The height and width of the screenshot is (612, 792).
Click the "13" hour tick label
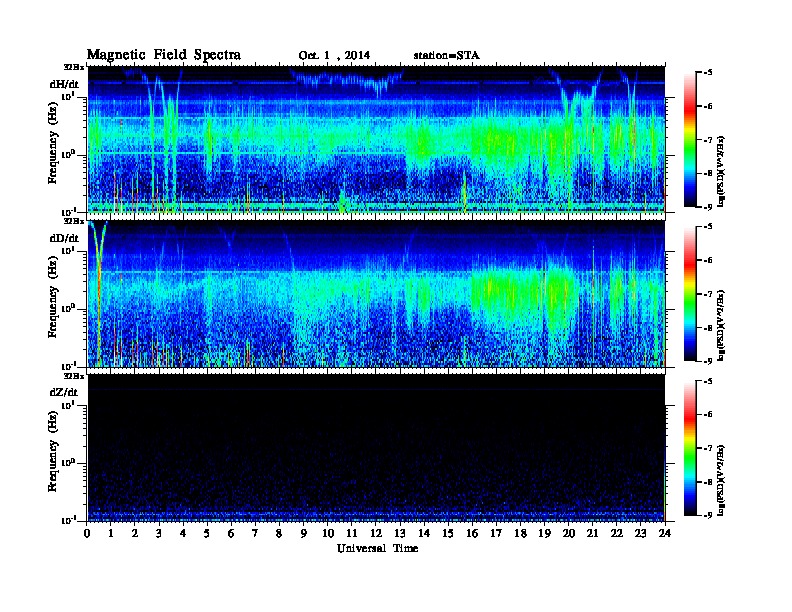point(400,534)
